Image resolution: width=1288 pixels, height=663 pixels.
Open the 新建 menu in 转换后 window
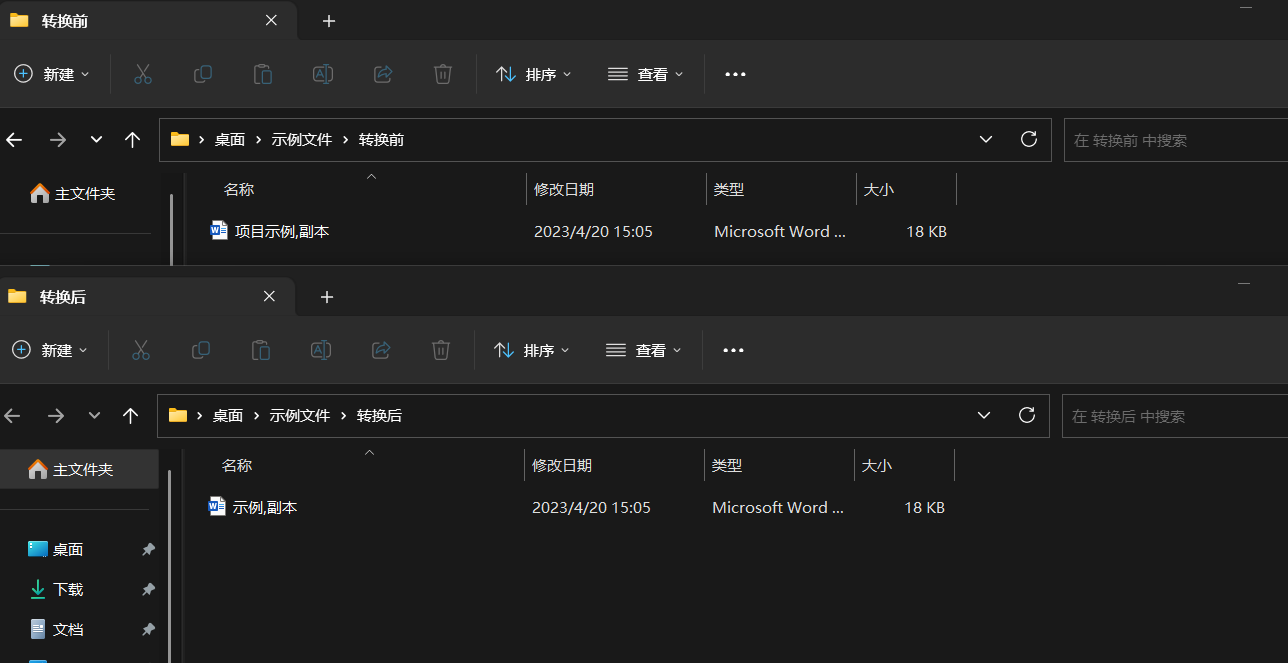pos(50,350)
